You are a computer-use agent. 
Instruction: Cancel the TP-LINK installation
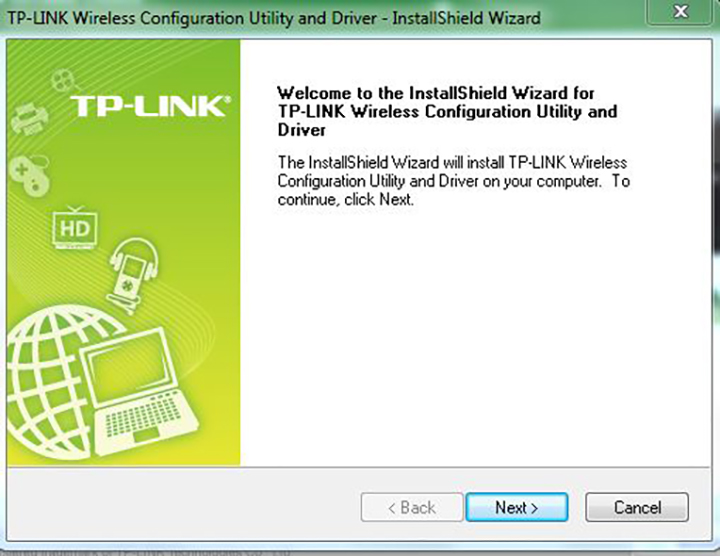637,507
